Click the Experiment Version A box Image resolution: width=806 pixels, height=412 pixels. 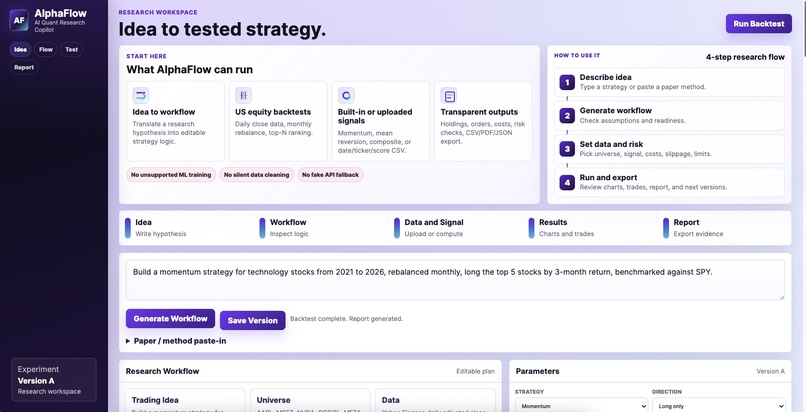click(54, 380)
